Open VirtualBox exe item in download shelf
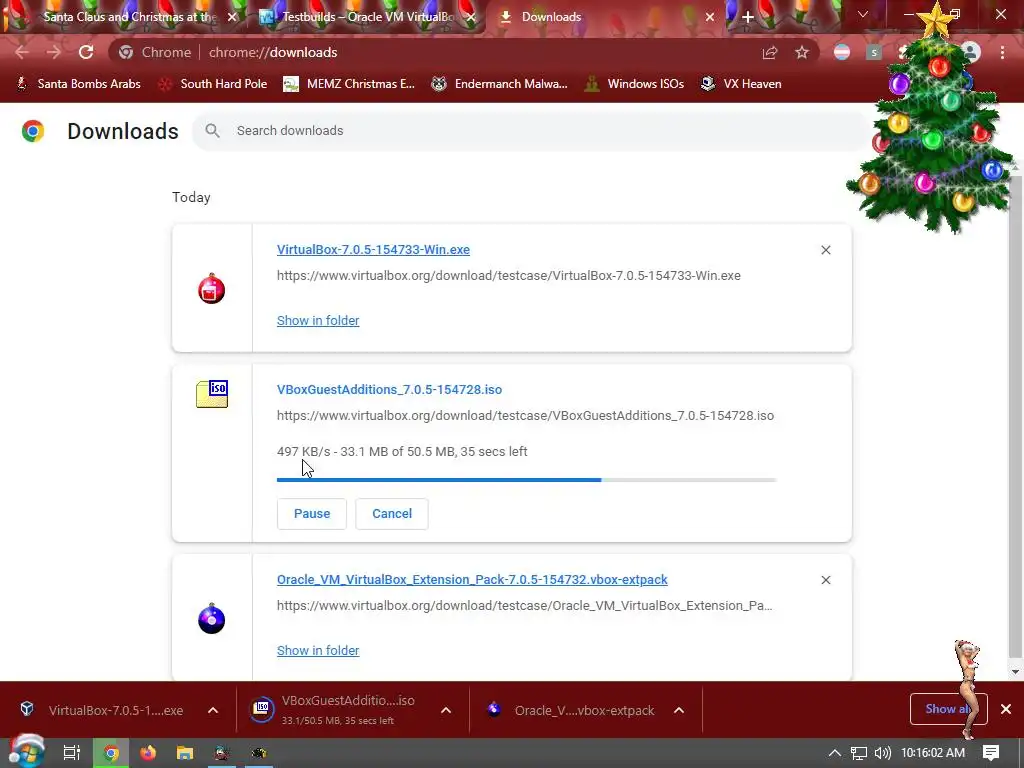This screenshot has height=768, width=1024. click(x=104, y=710)
